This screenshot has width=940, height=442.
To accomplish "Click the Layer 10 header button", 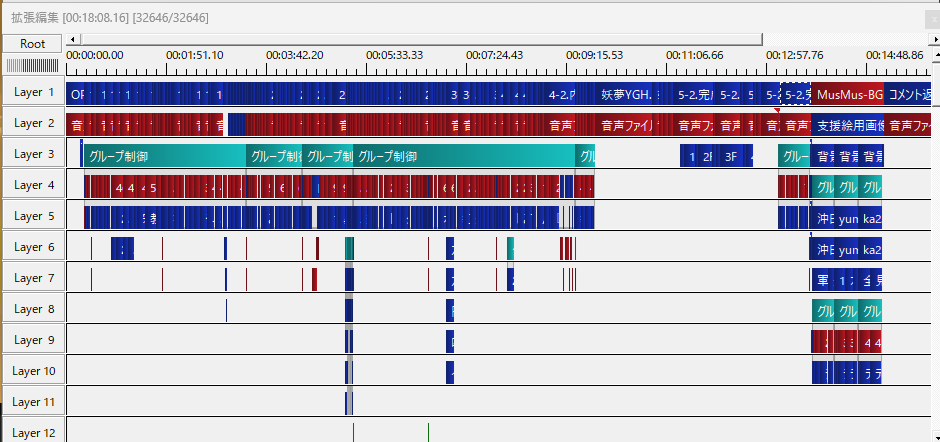I will pos(33,371).
